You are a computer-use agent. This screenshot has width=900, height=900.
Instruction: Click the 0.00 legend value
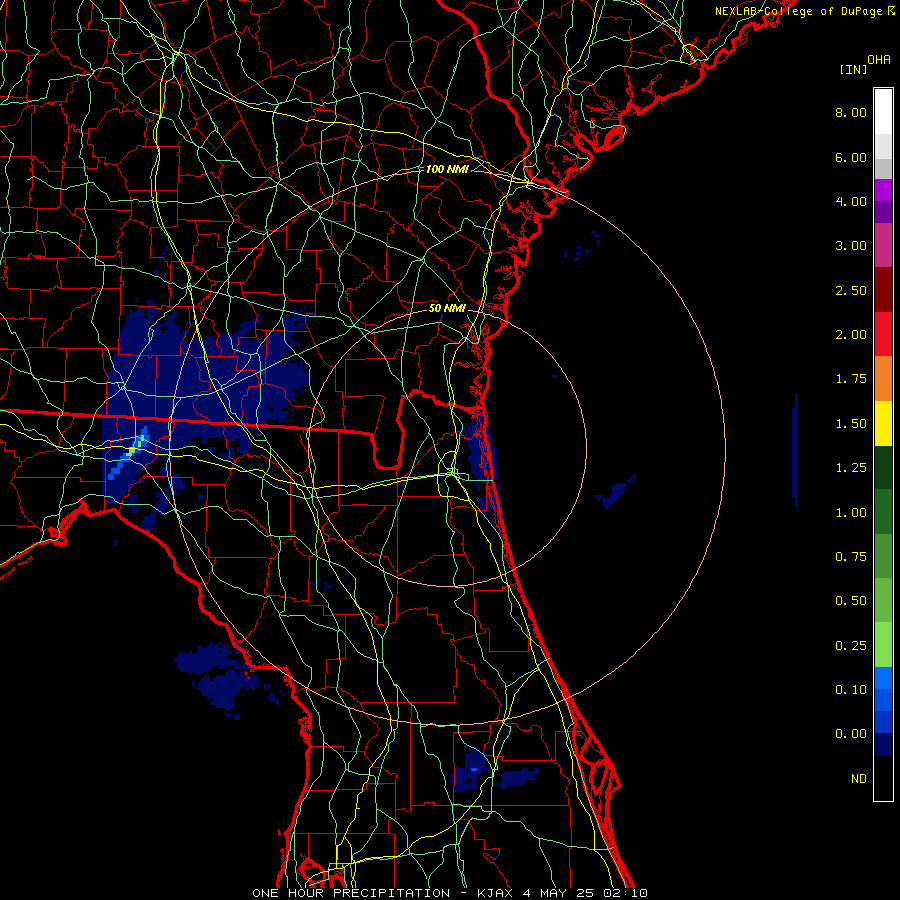851,734
